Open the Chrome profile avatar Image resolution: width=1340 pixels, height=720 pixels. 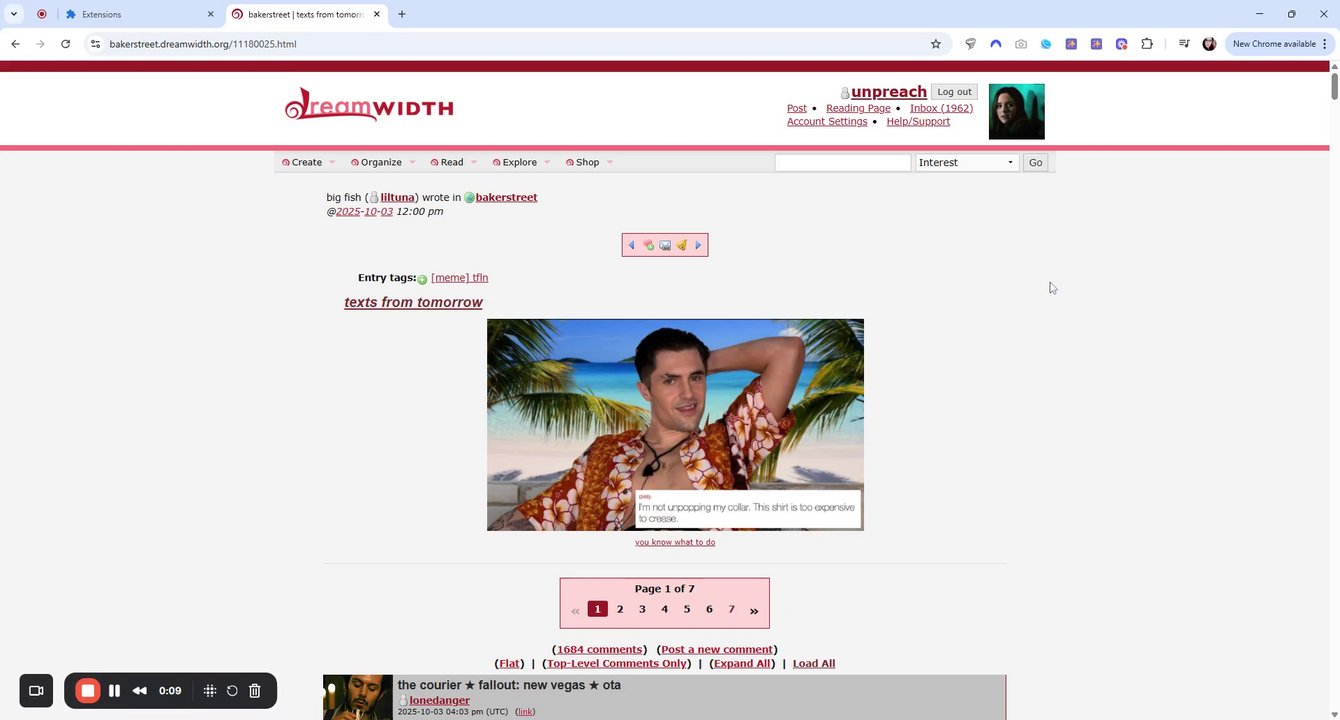1209,44
